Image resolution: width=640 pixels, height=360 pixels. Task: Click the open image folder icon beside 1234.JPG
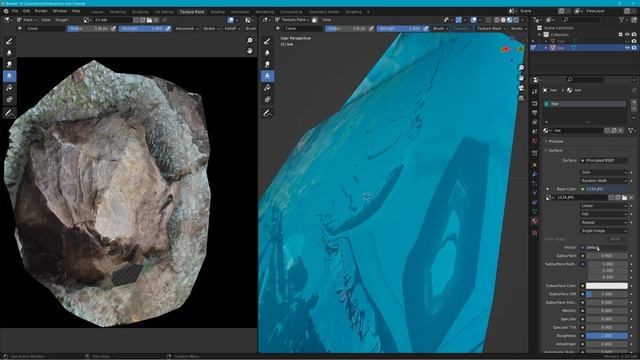[x=624, y=198]
